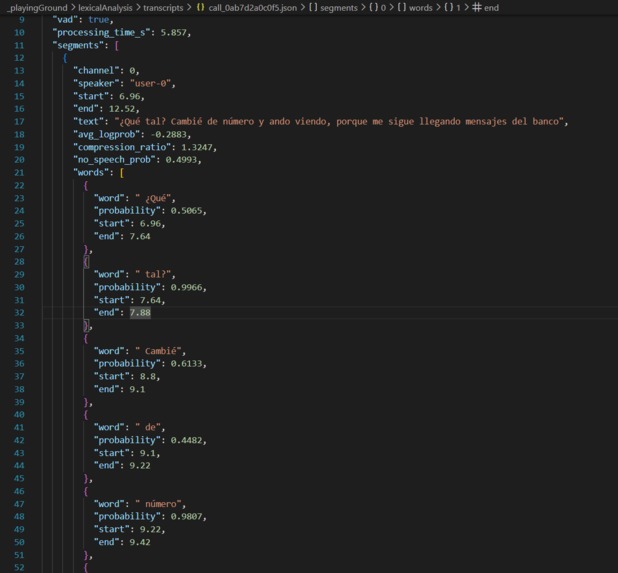Click the probability value 0.9807
Screen dimensions: 618x573
pyautogui.click(x=186, y=517)
